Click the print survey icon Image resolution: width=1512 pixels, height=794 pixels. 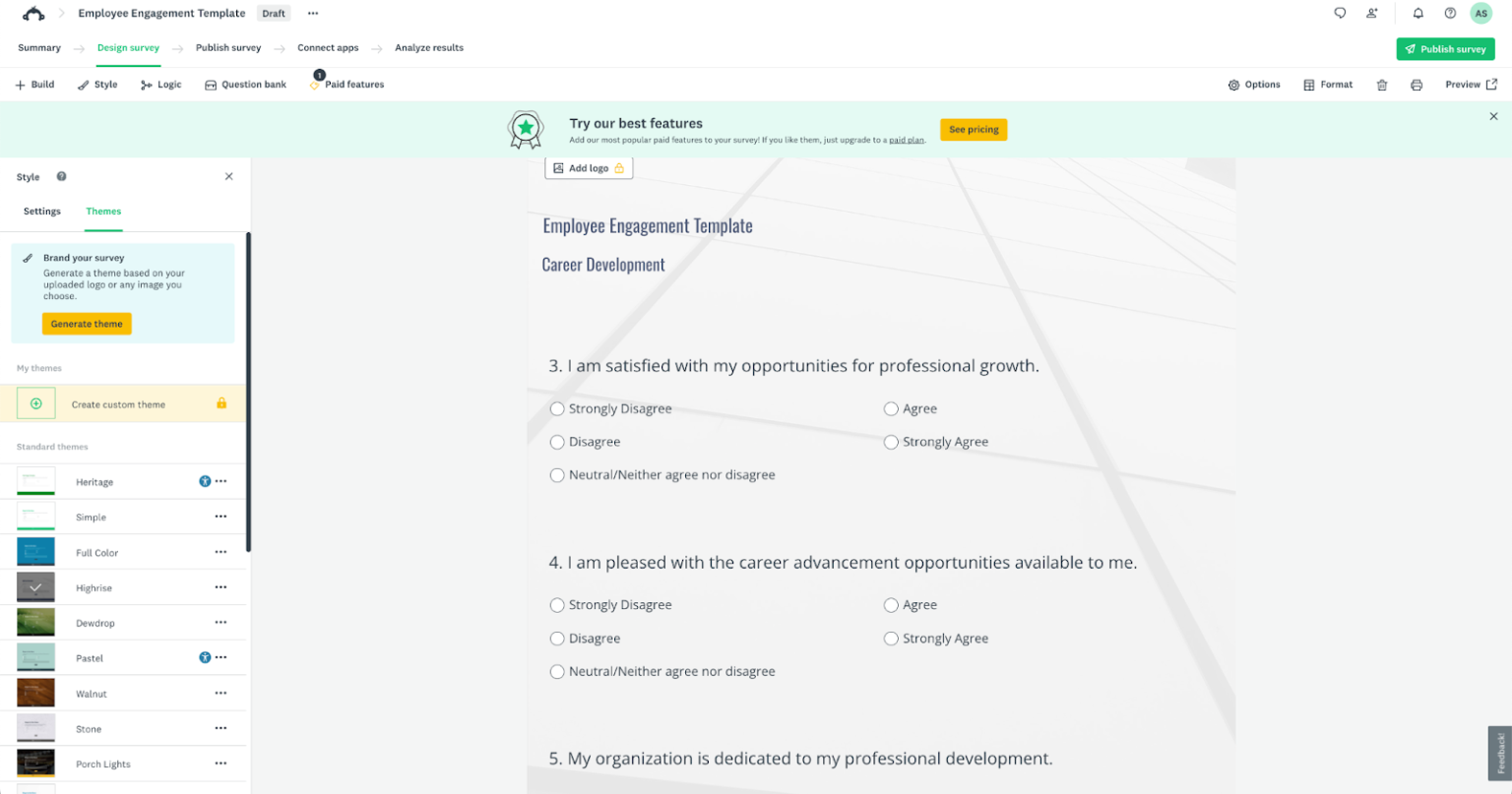(1417, 85)
